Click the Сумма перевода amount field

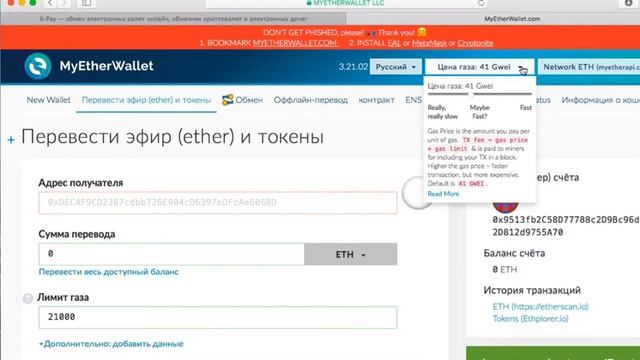(171, 254)
